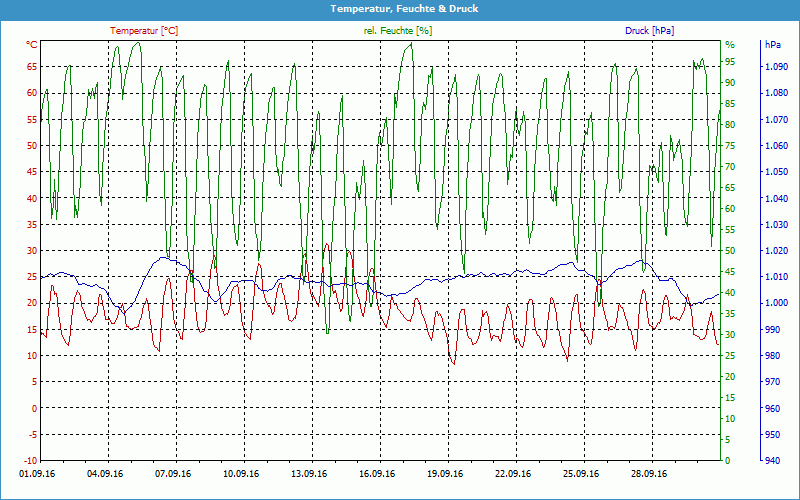Click the date label "10.09.16"
The width and height of the screenshot is (800, 500).
[241, 474]
